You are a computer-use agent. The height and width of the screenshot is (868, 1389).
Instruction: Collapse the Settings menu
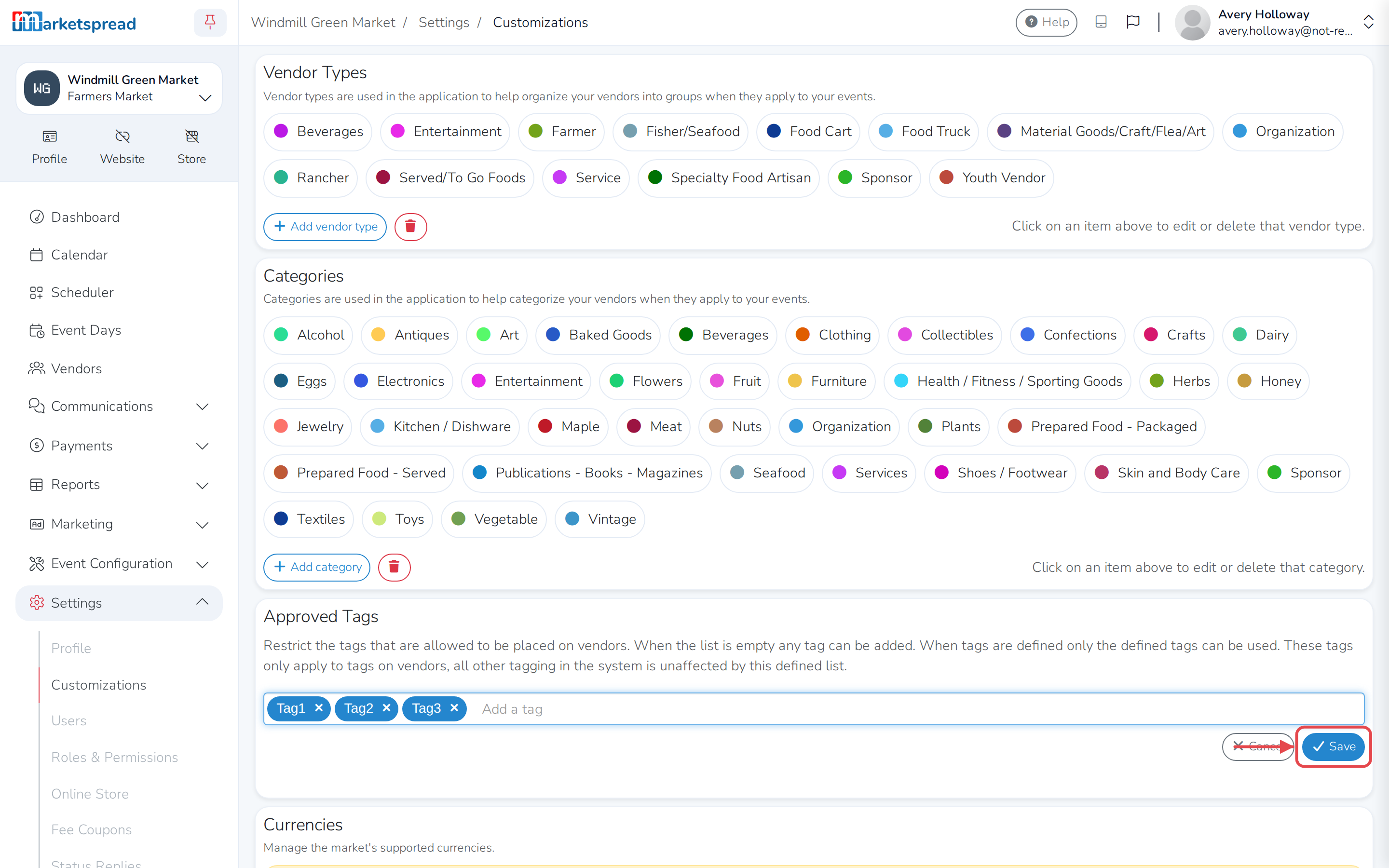[x=119, y=603]
